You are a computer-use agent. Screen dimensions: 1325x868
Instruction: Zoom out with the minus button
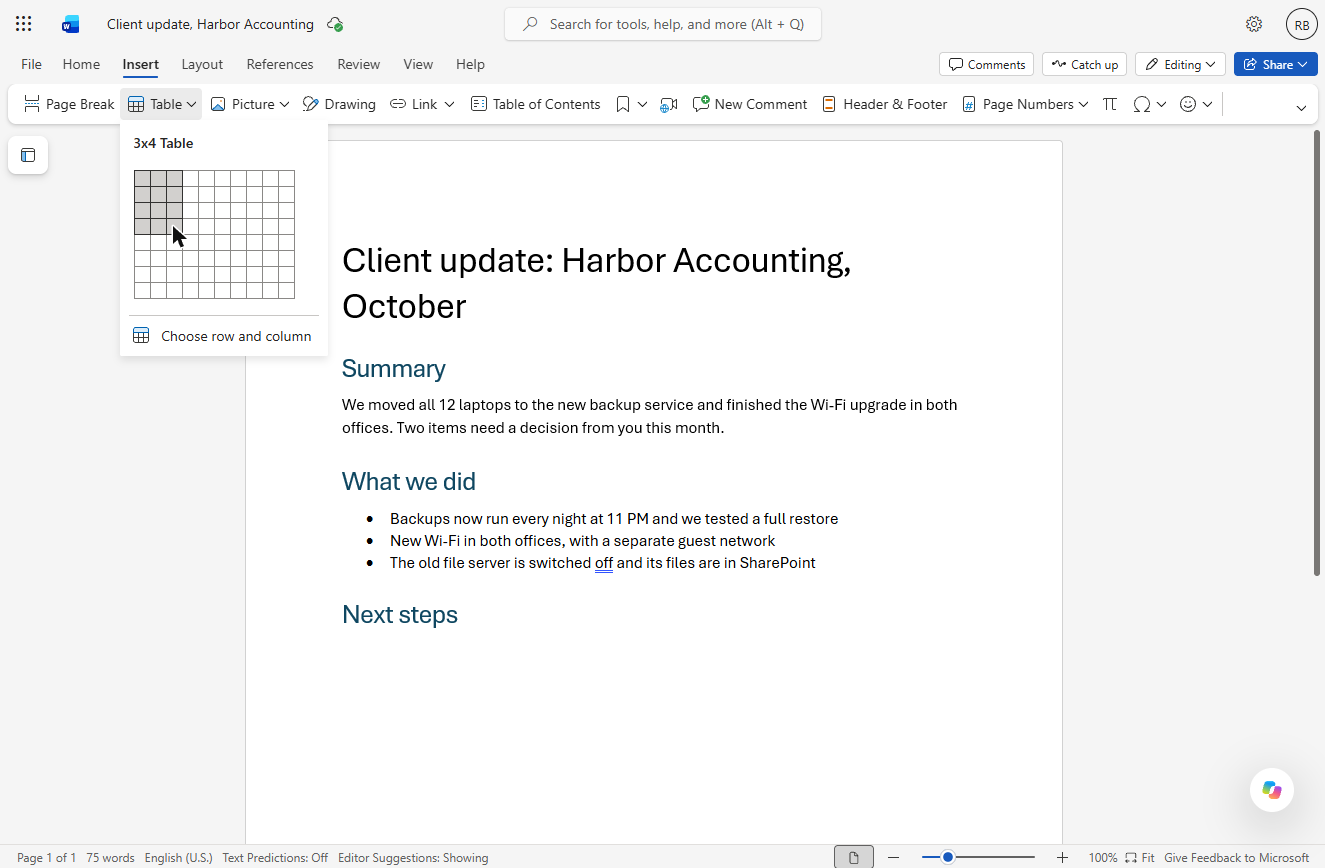[894, 857]
